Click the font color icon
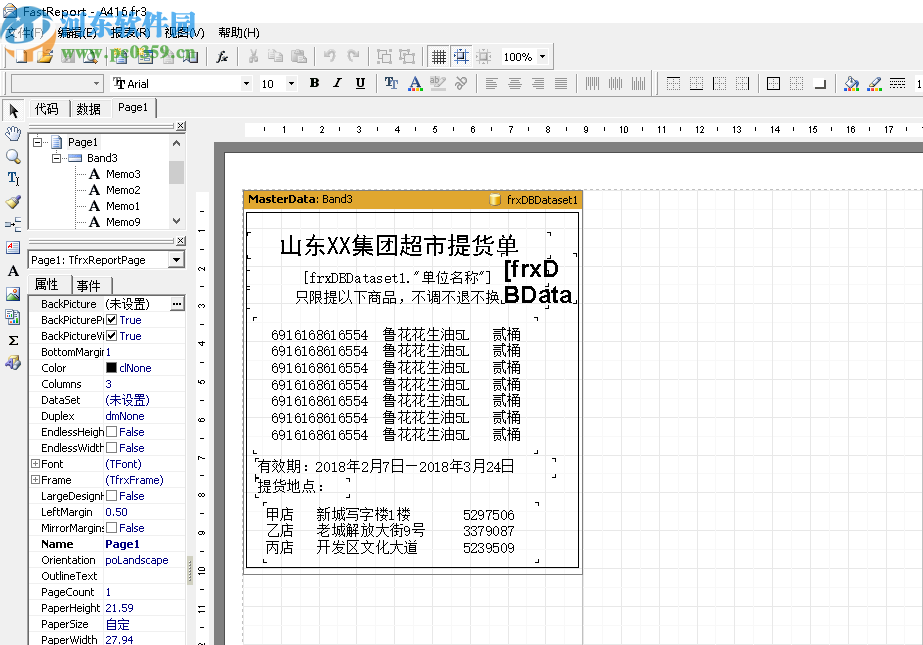 [x=414, y=84]
